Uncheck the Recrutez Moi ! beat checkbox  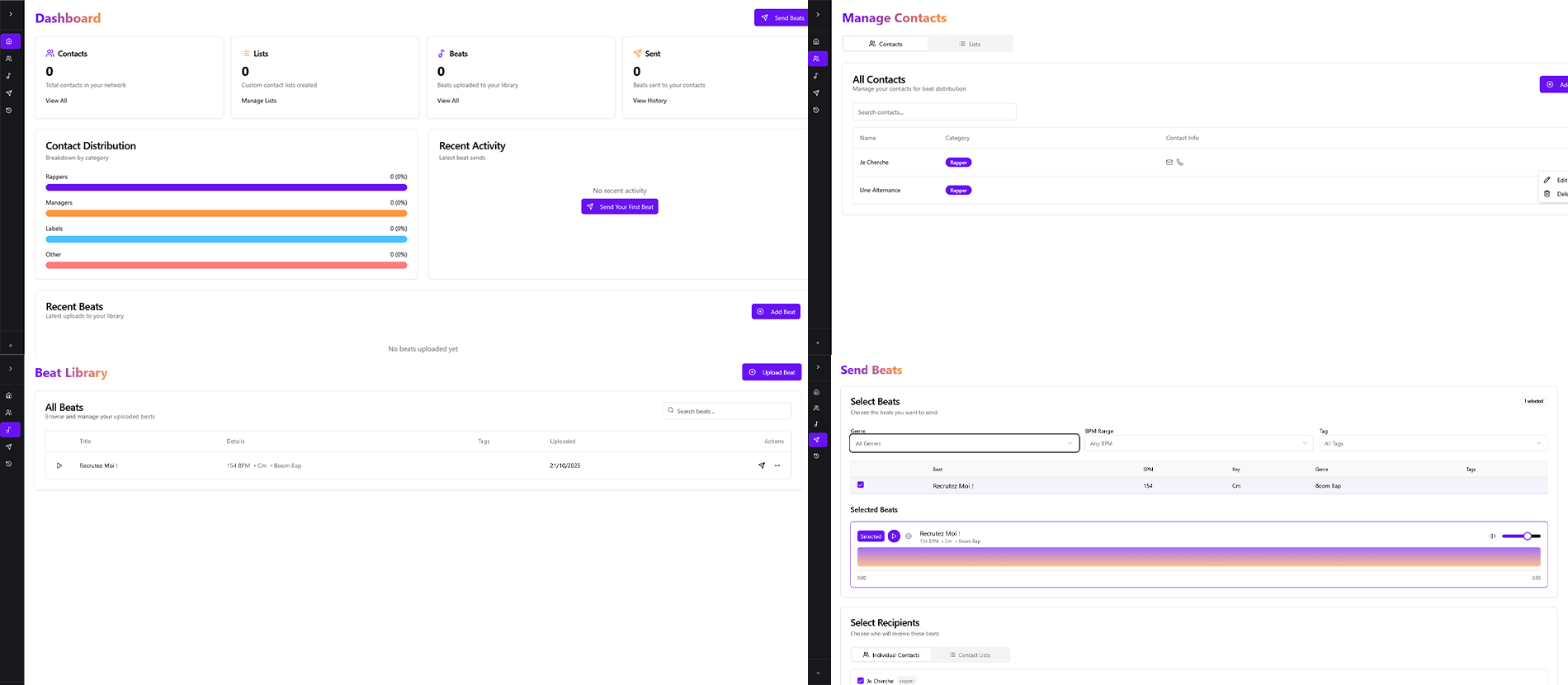(861, 485)
